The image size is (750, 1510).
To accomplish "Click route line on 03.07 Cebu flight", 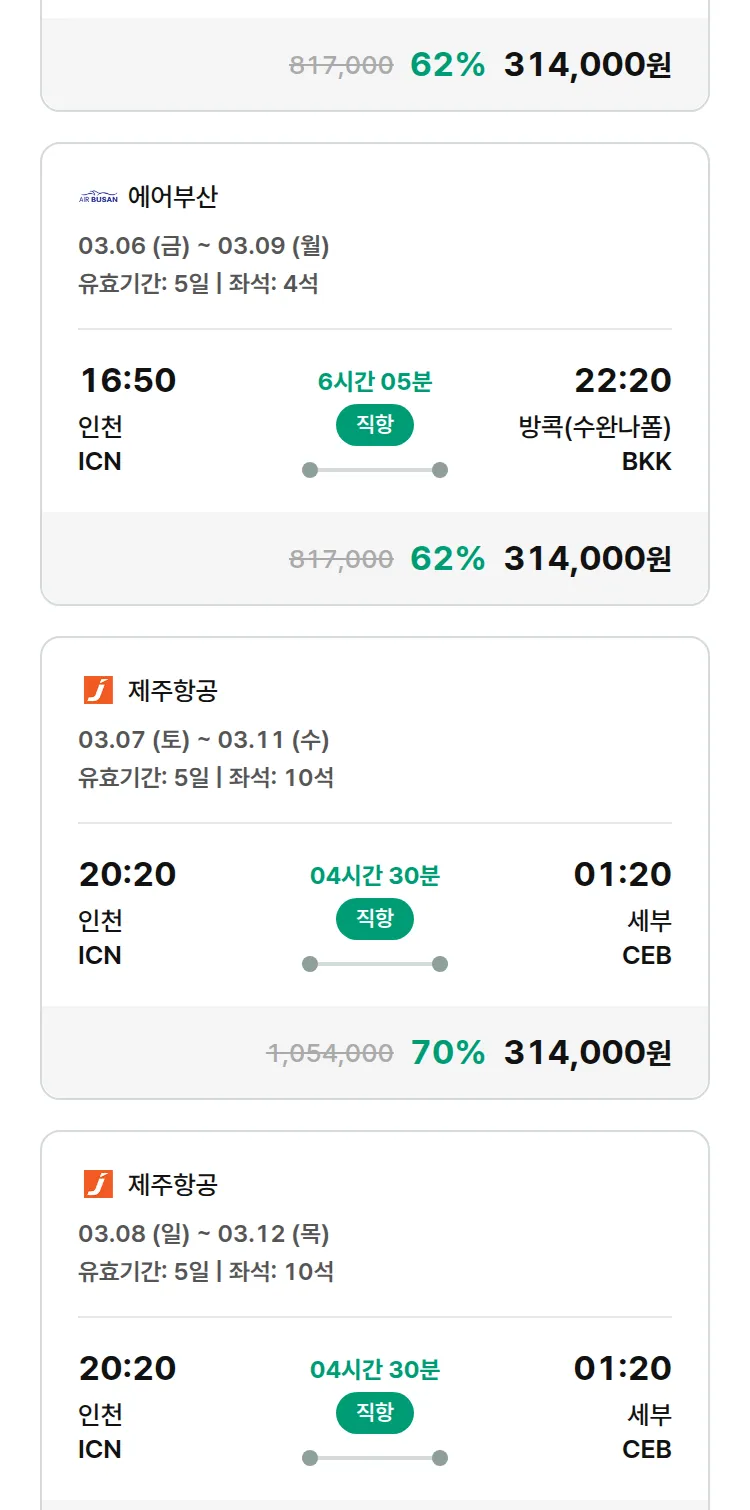I will coord(375,964).
